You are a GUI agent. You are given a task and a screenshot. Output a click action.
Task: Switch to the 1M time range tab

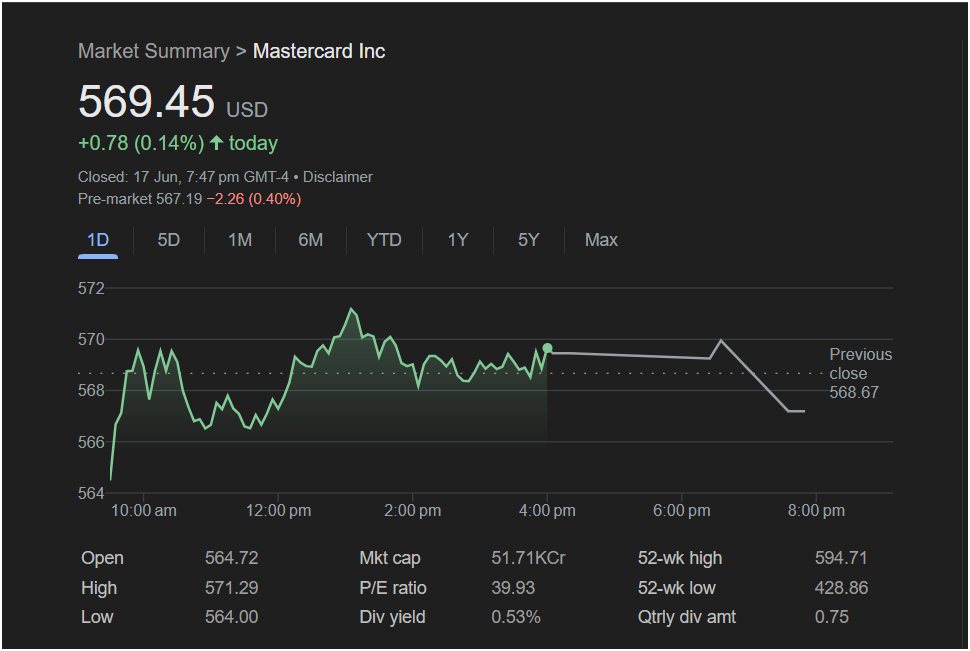pyautogui.click(x=240, y=240)
